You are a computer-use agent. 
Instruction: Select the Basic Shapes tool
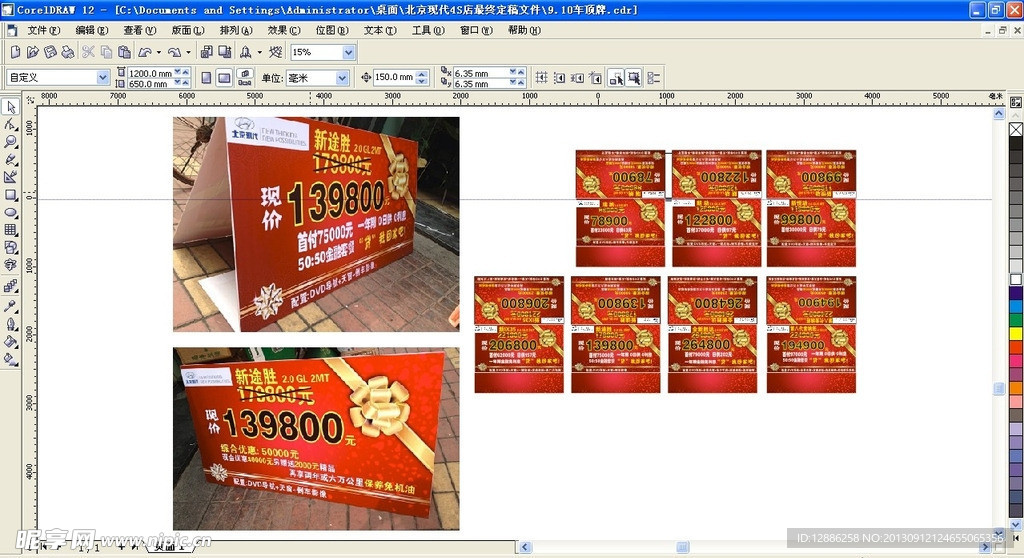[10, 248]
